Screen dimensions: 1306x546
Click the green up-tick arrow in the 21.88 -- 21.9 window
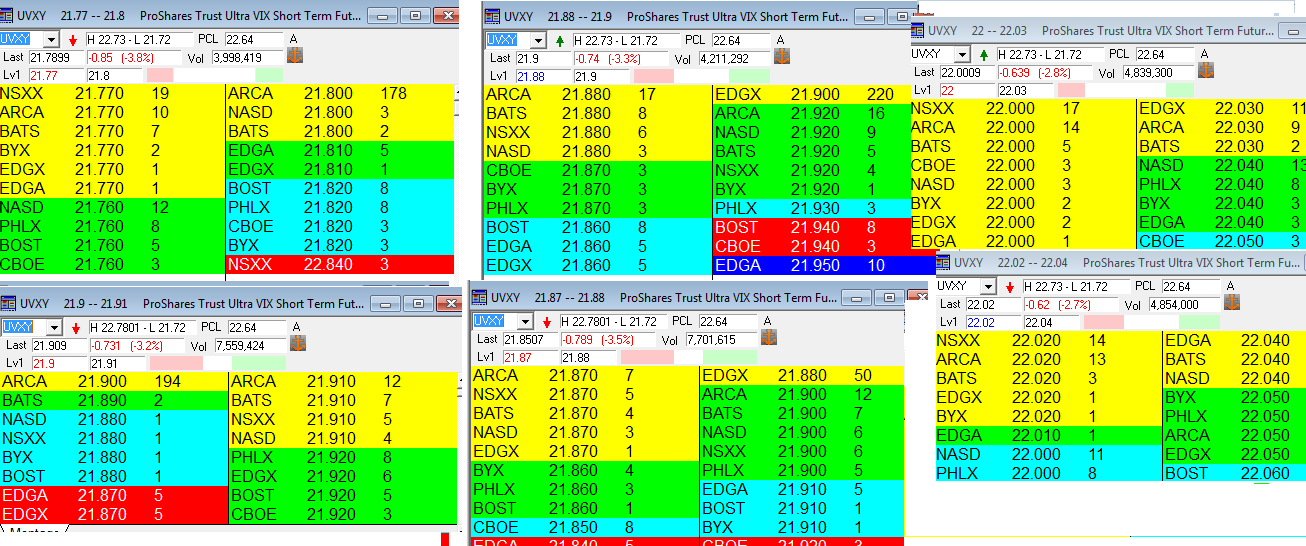pyautogui.click(x=559, y=40)
